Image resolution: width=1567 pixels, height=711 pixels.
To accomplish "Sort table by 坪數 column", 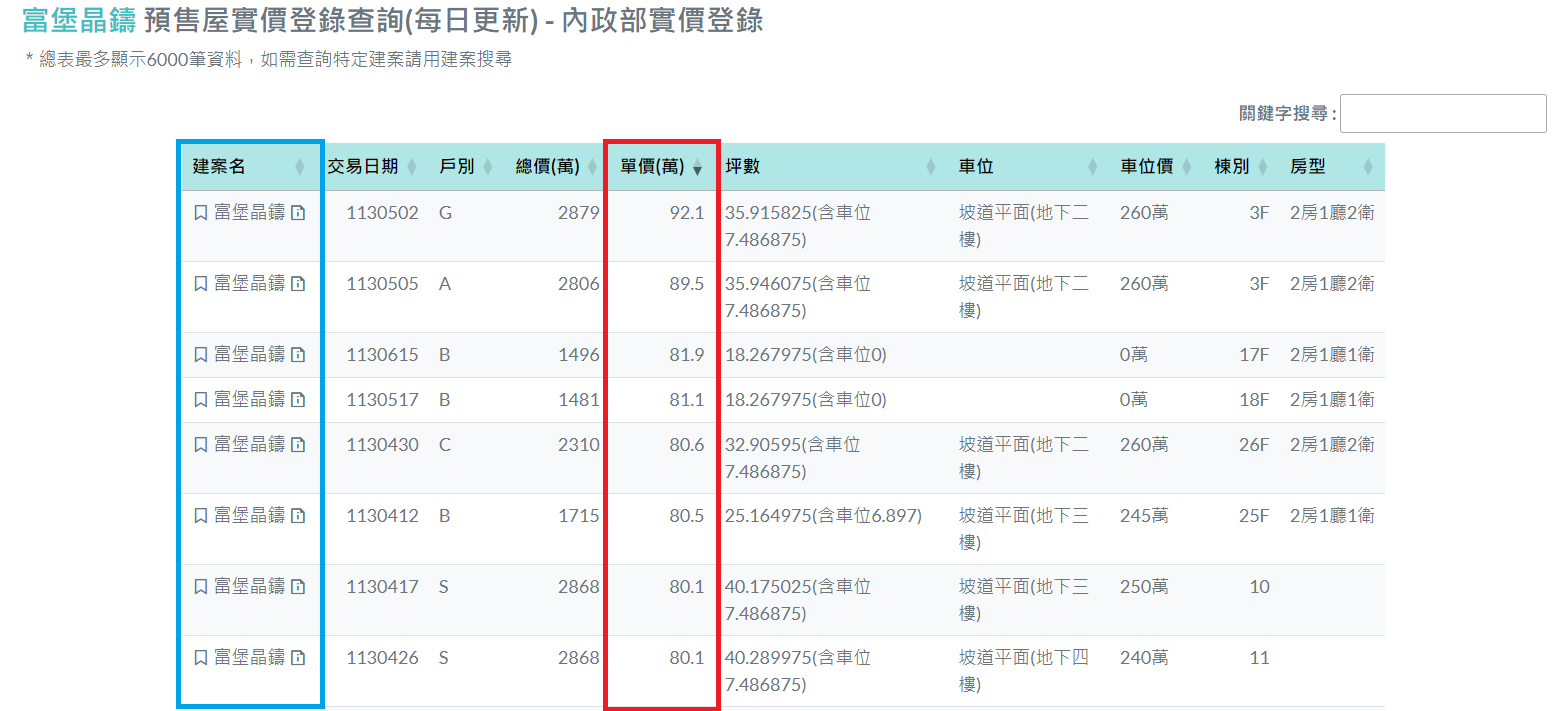I will pyautogui.click(x=830, y=167).
